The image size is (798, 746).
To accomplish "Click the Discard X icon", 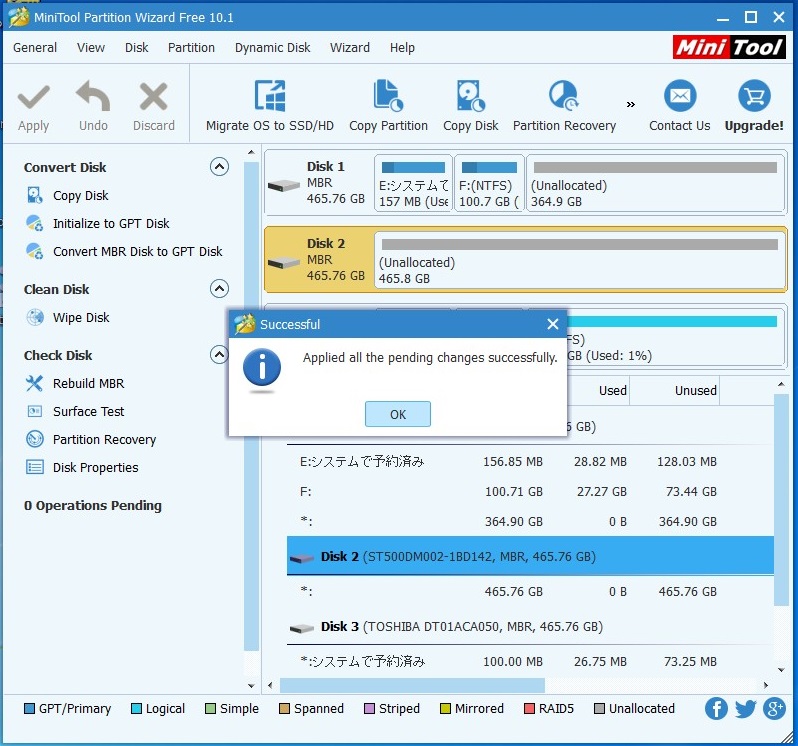I will [153, 96].
